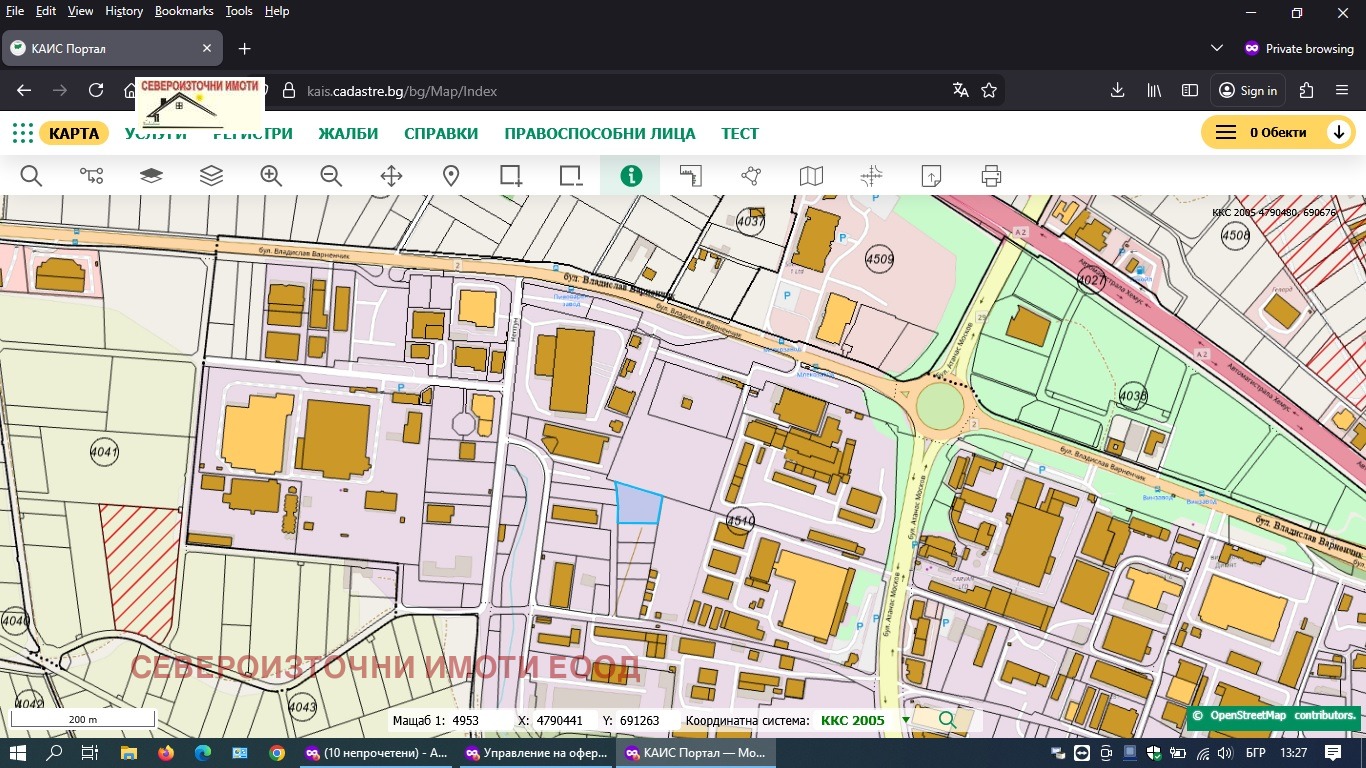Click the add-to-selection rectangle tool
Screen dimensions: 1366x768
click(x=511, y=176)
